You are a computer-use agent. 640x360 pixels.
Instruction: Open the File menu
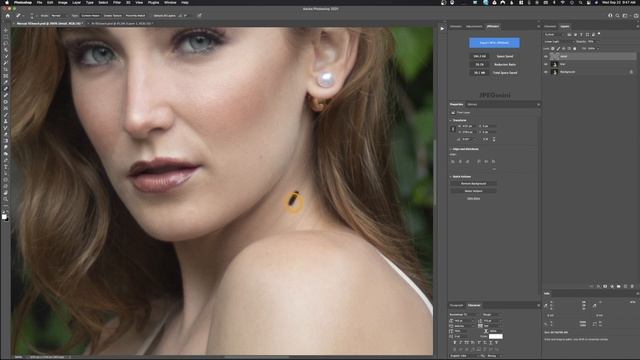click(x=39, y=2)
